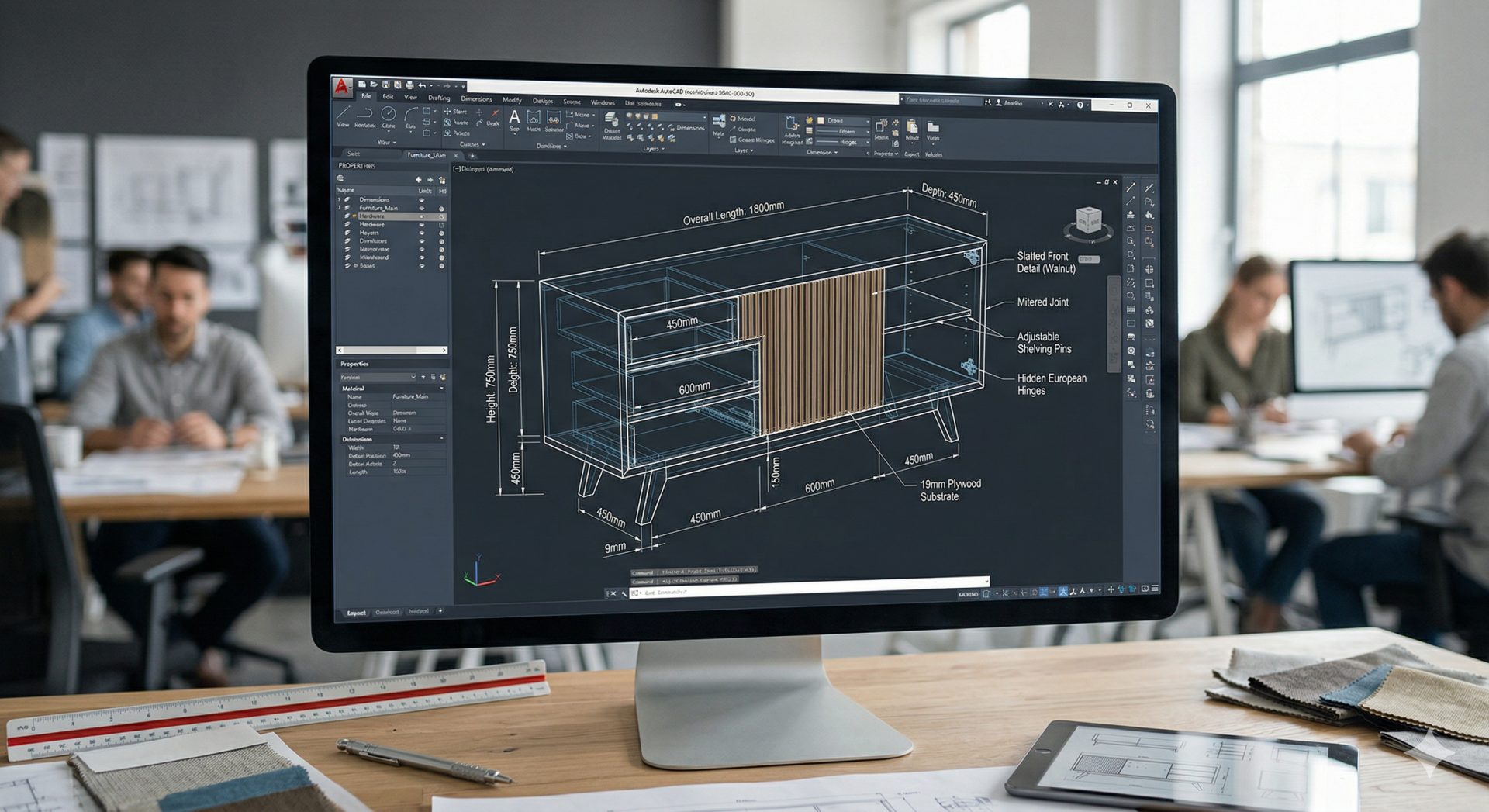Hide the Dimensions layer with its eye icon
The width and height of the screenshot is (1489, 812).
tap(422, 200)
